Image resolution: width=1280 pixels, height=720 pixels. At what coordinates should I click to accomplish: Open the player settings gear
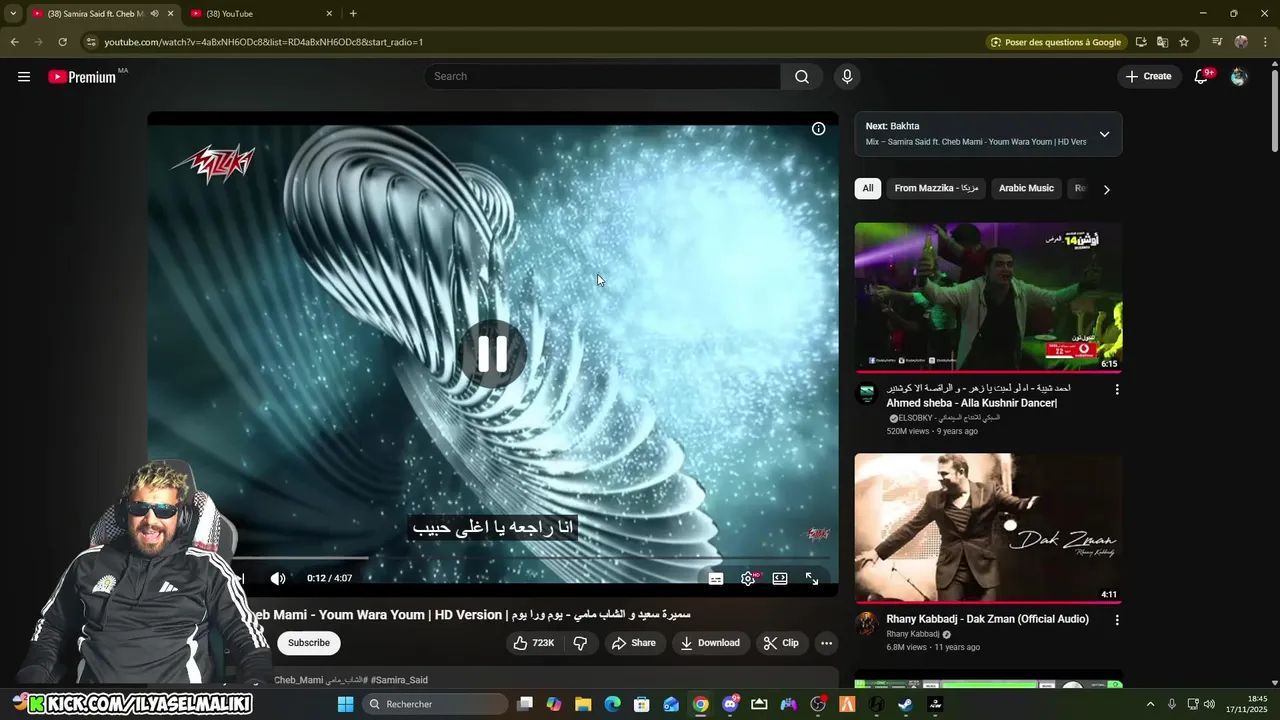748,578
